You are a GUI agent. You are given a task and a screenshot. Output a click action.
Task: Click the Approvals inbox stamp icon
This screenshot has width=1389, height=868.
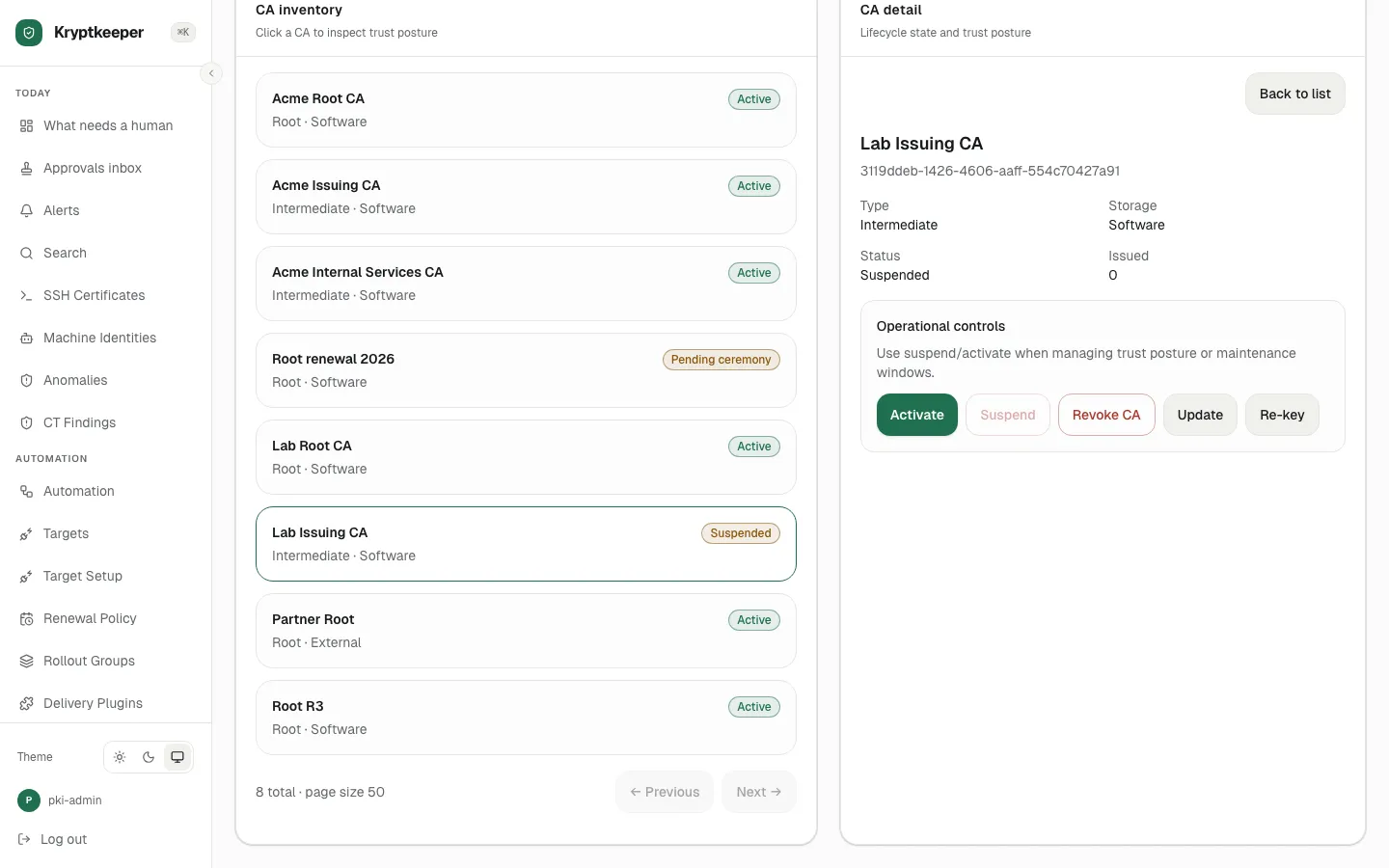pyautogui.click(x=26, y=169)
